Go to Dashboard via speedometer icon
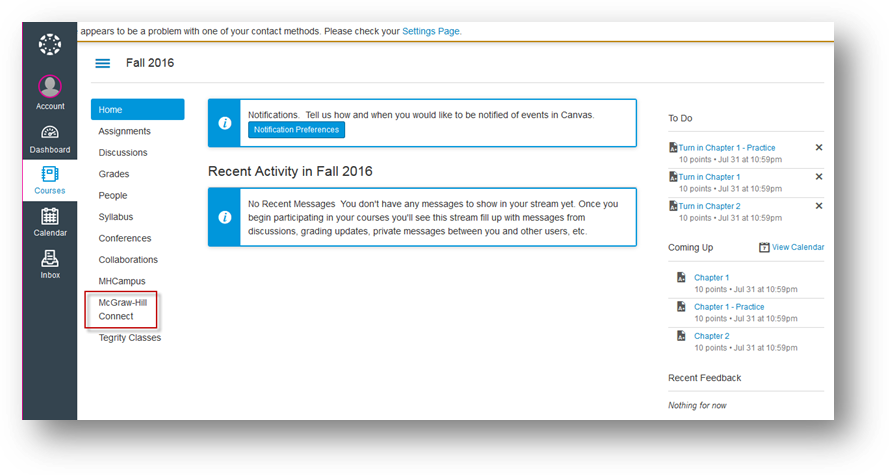Viewport: 889px width, 475px height. click(x=50, y=133)
